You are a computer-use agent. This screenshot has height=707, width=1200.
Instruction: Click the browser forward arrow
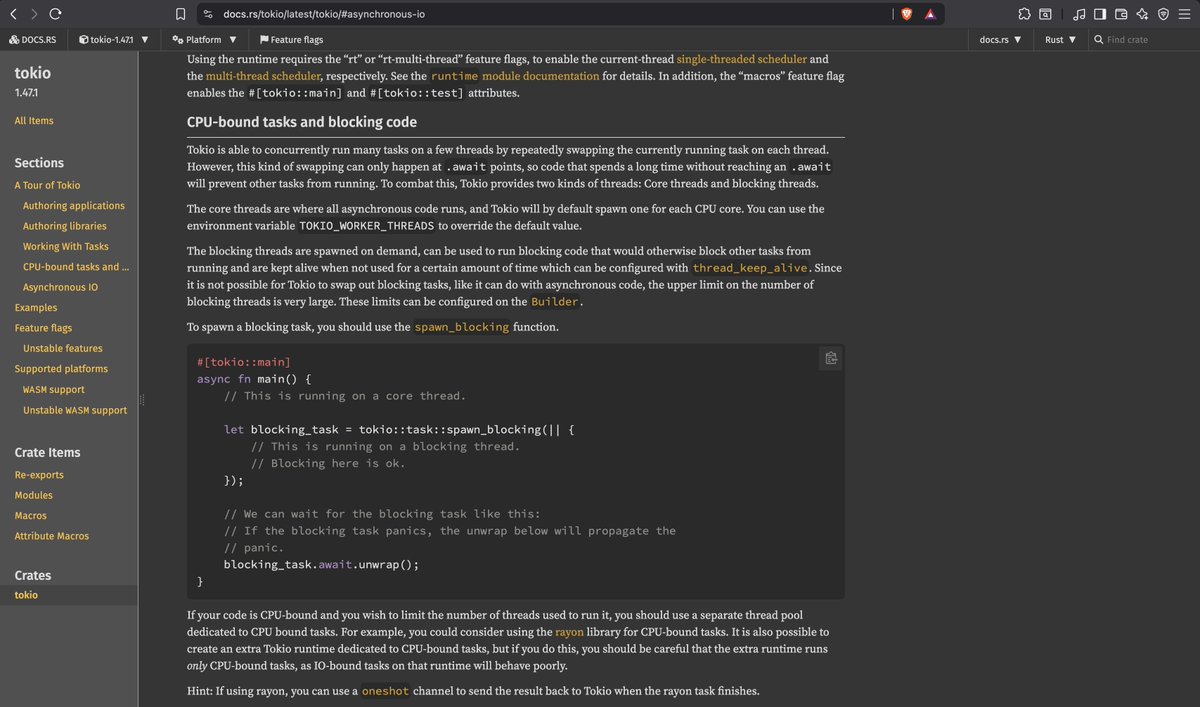coord(34,14)
